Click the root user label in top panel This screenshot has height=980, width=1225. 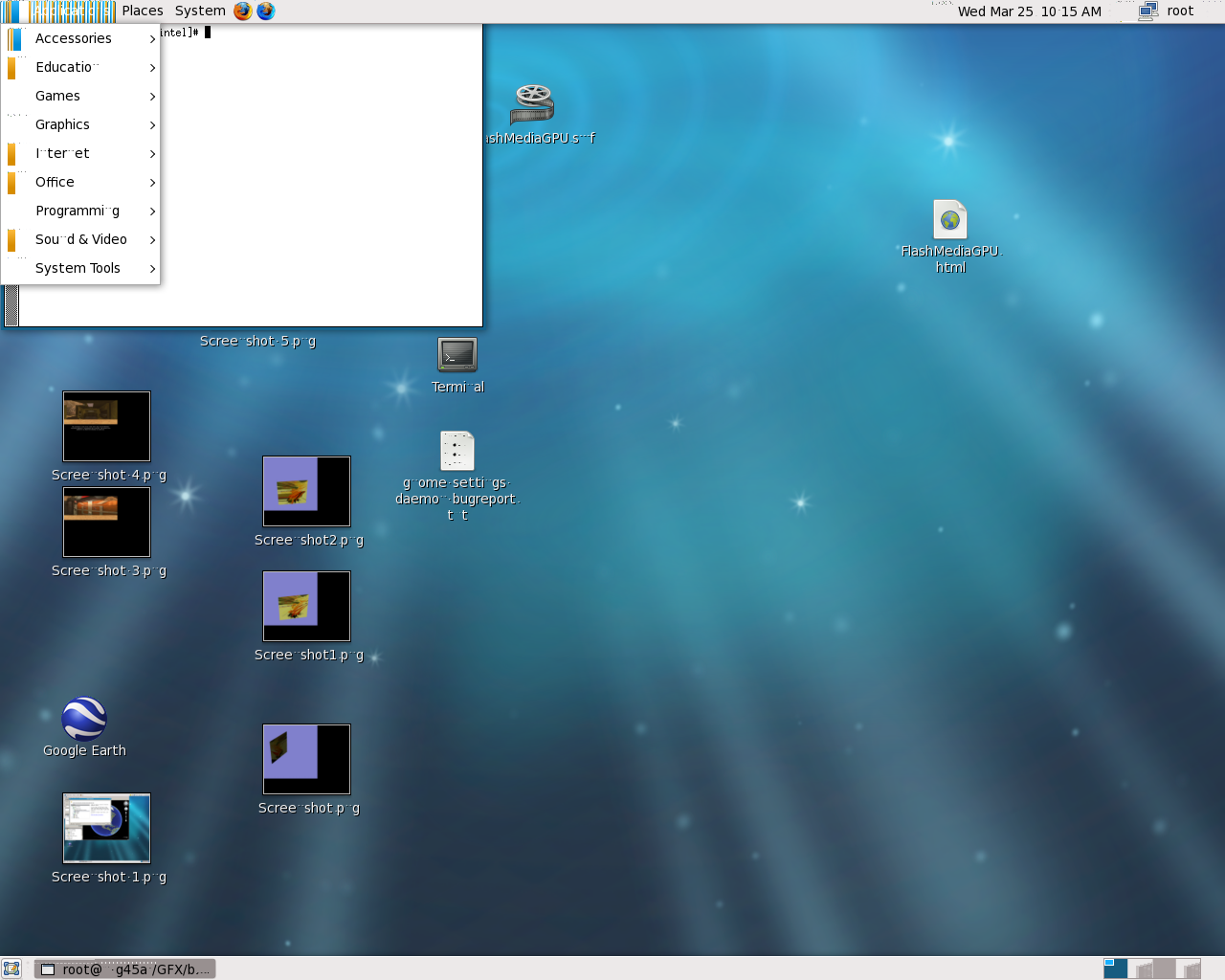click(1180, 11)
